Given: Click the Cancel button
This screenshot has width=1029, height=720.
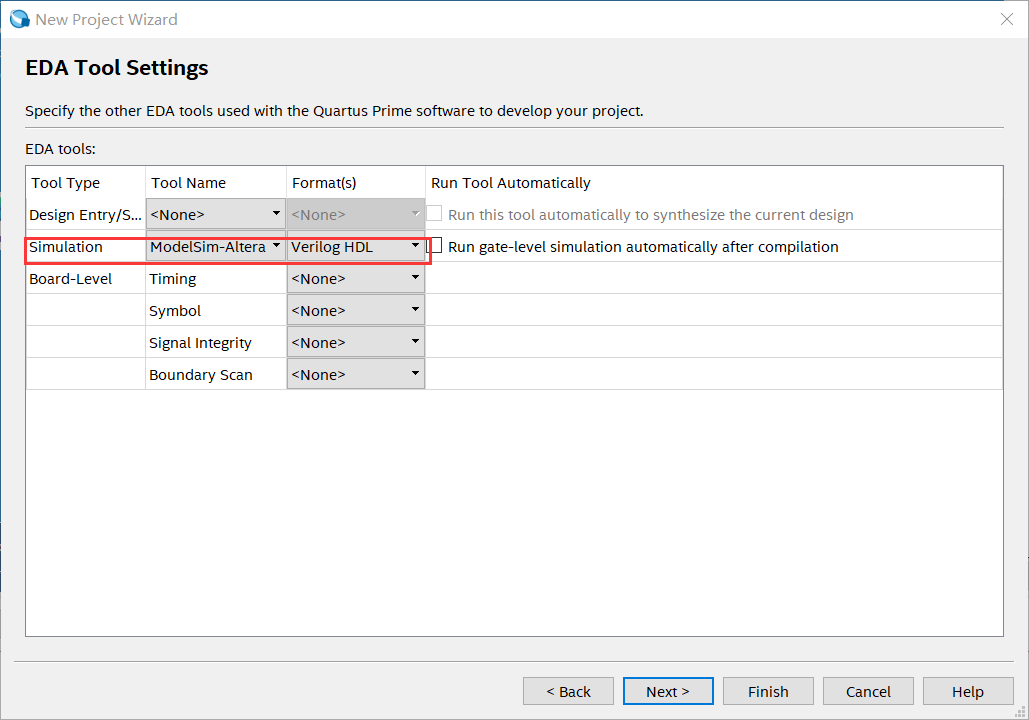Looking at the screenshot, I should [868, 691].
